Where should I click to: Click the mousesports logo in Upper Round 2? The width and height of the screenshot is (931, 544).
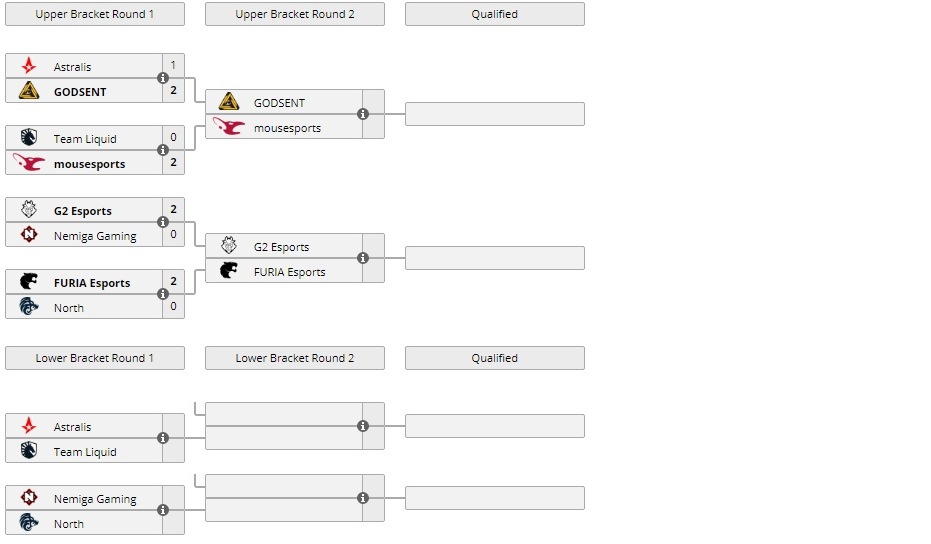tap(229, 127)
